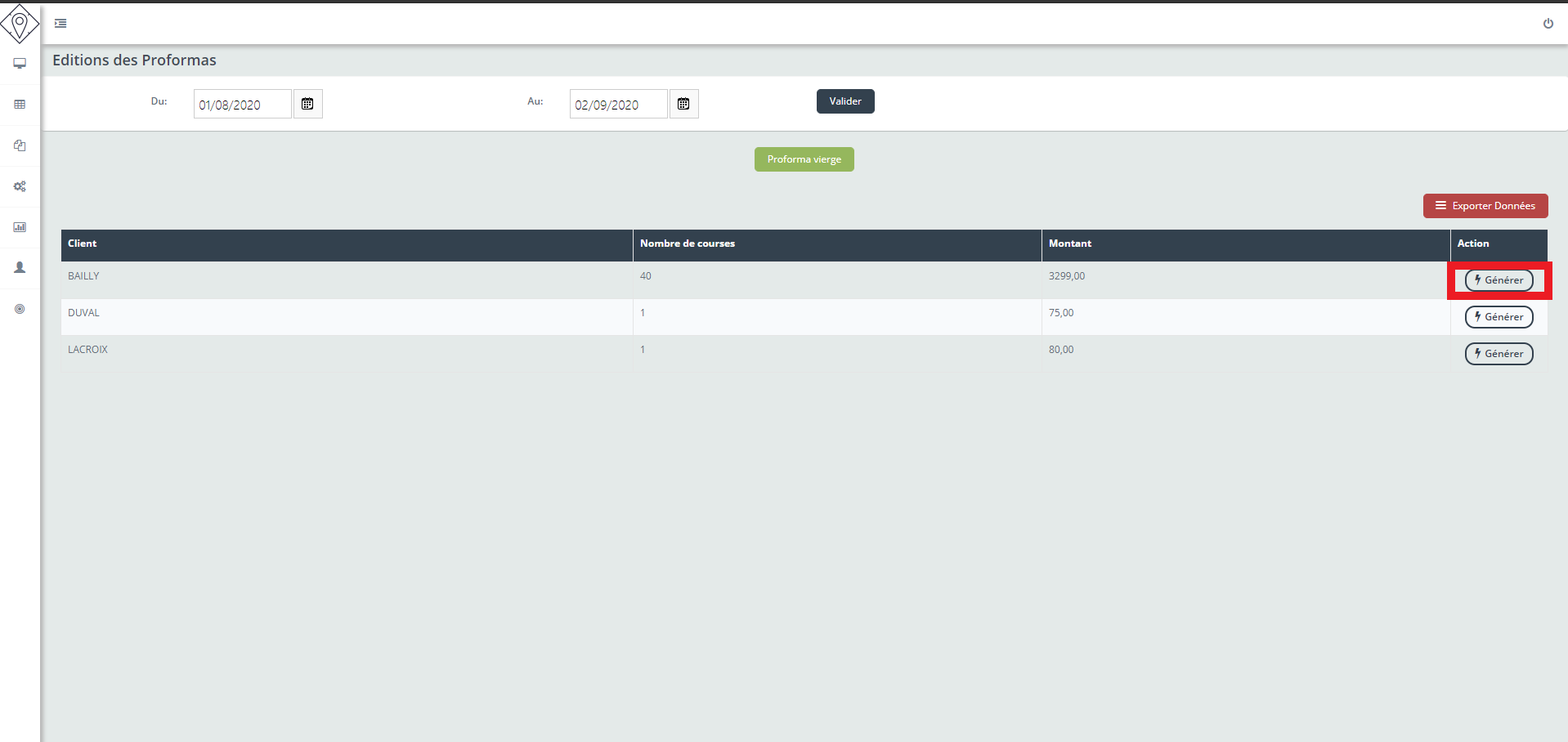Click the location pin logo
Image resolution: width=1568 pixels, height=742 pixels.
pyautogui.click(x=20, y=23)
